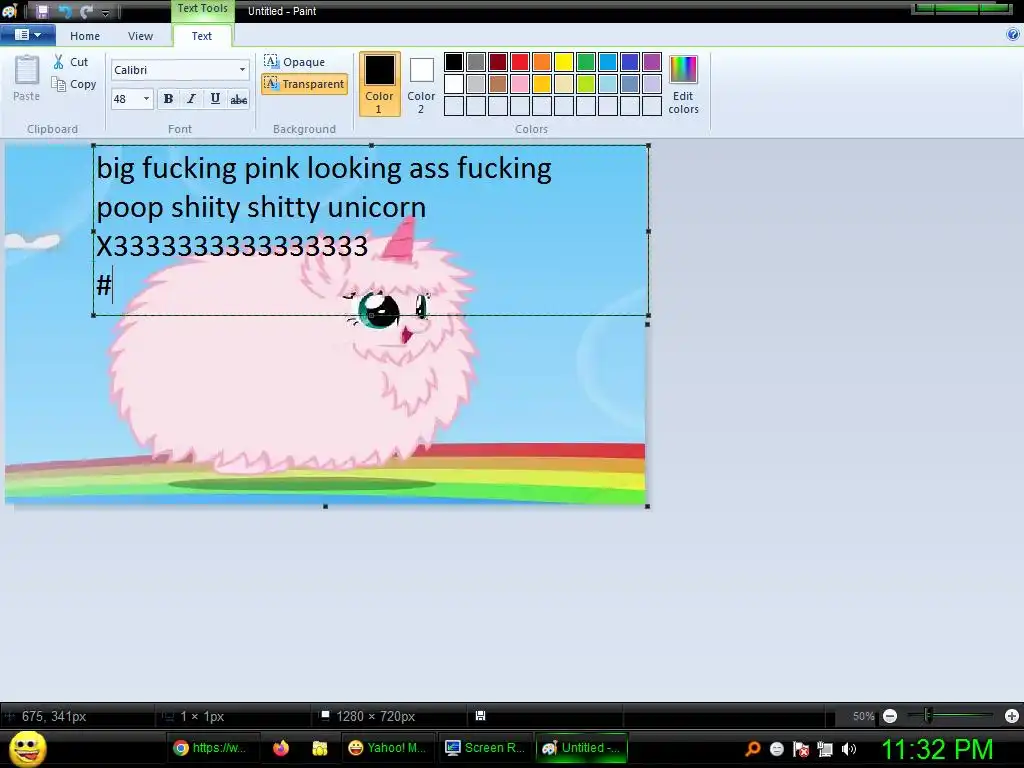
Task: Copy the selected text
Action: click(74, 84)
